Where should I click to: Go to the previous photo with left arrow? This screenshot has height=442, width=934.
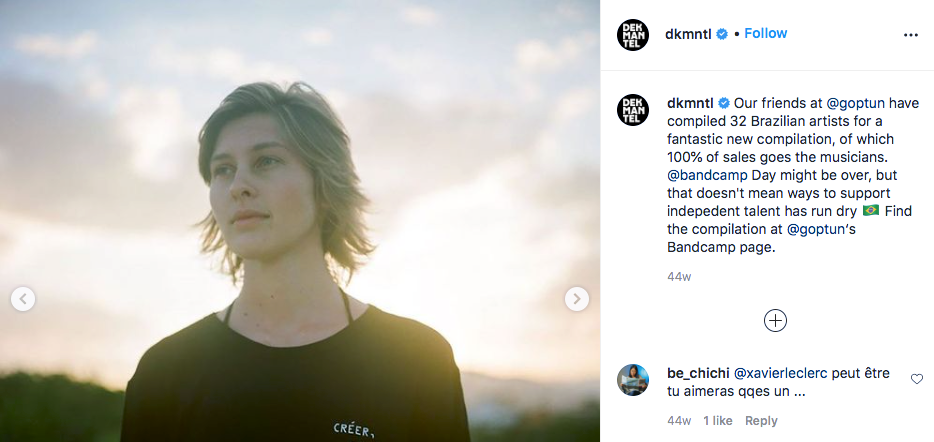pyautogui.click(x=23, y=298)
